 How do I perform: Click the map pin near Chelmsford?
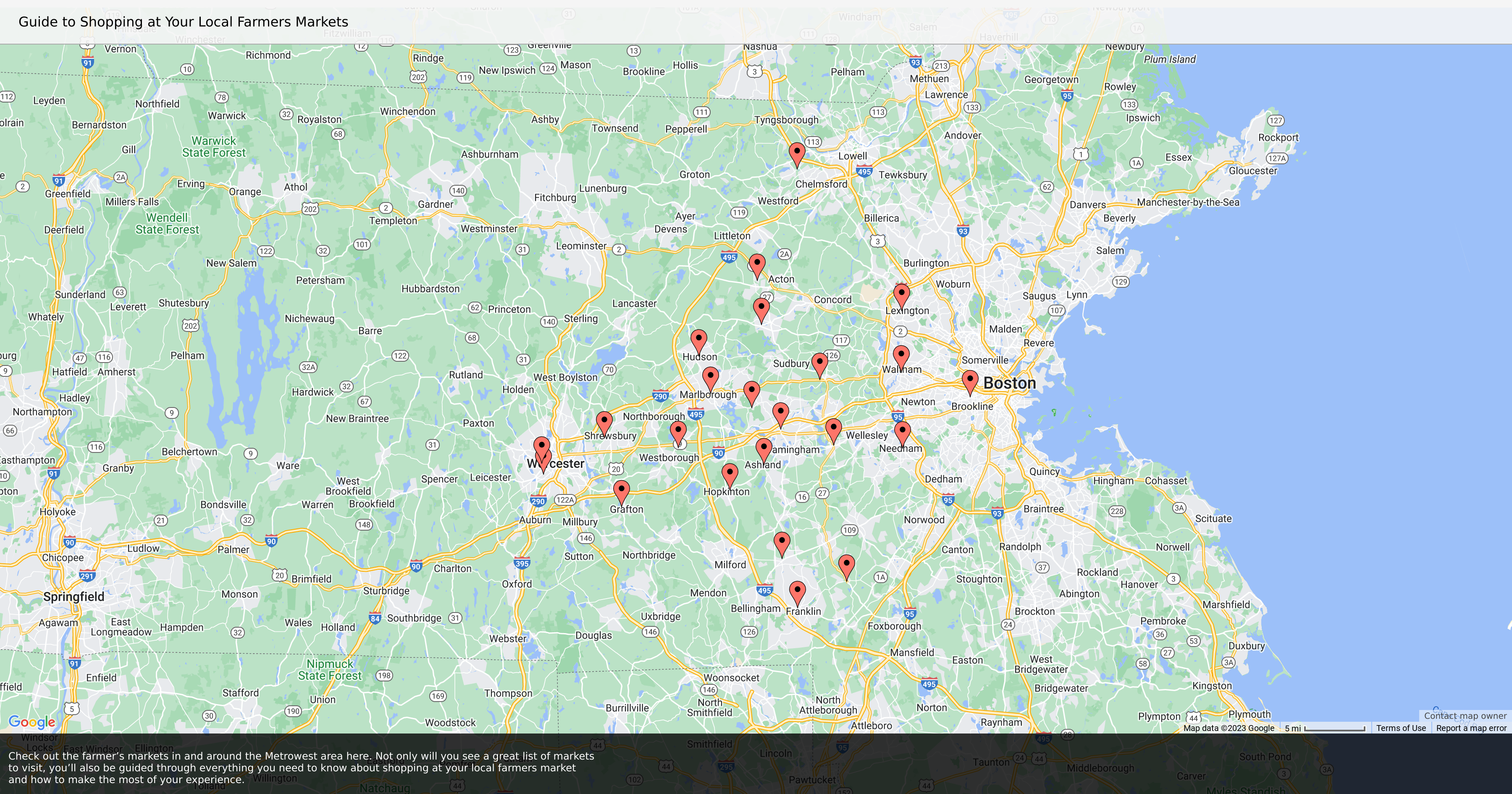tap(796, 155)
